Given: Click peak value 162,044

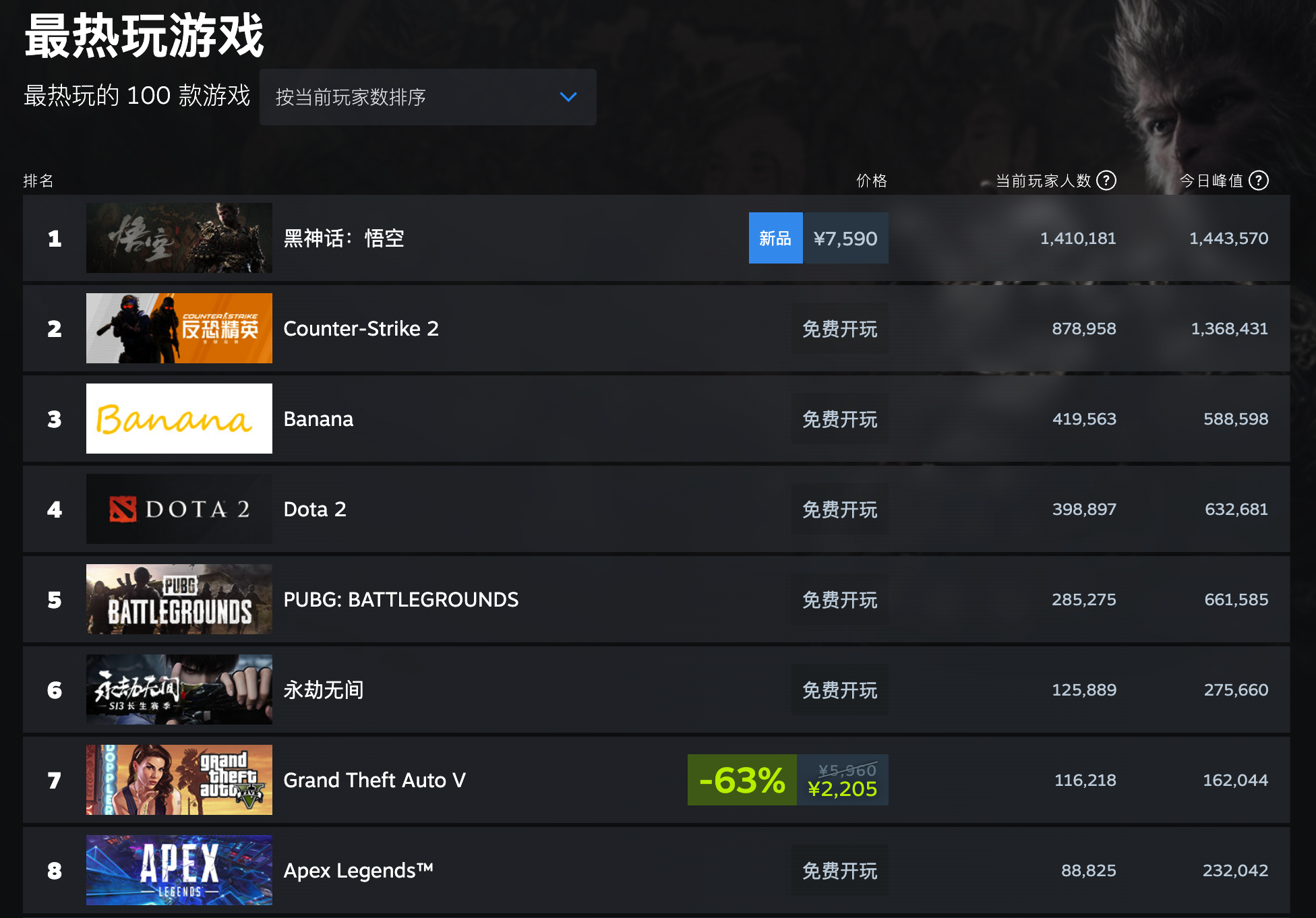Looking at the screenshot, I should coord(1236,780).
